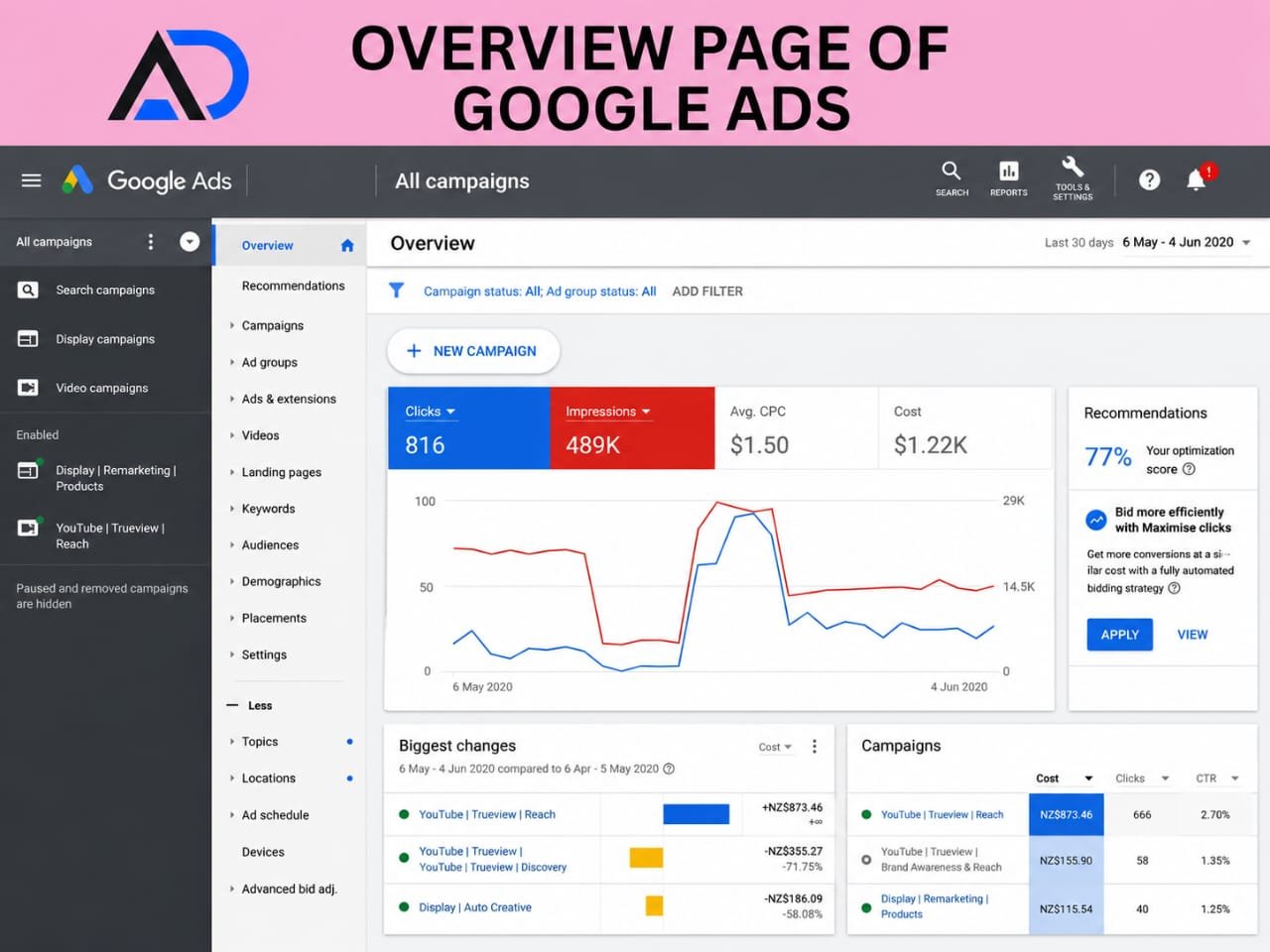Open the help question mark icon
Viewport: 1270px width, 952px height.
pyautogui.click(x=1149, y=179)
